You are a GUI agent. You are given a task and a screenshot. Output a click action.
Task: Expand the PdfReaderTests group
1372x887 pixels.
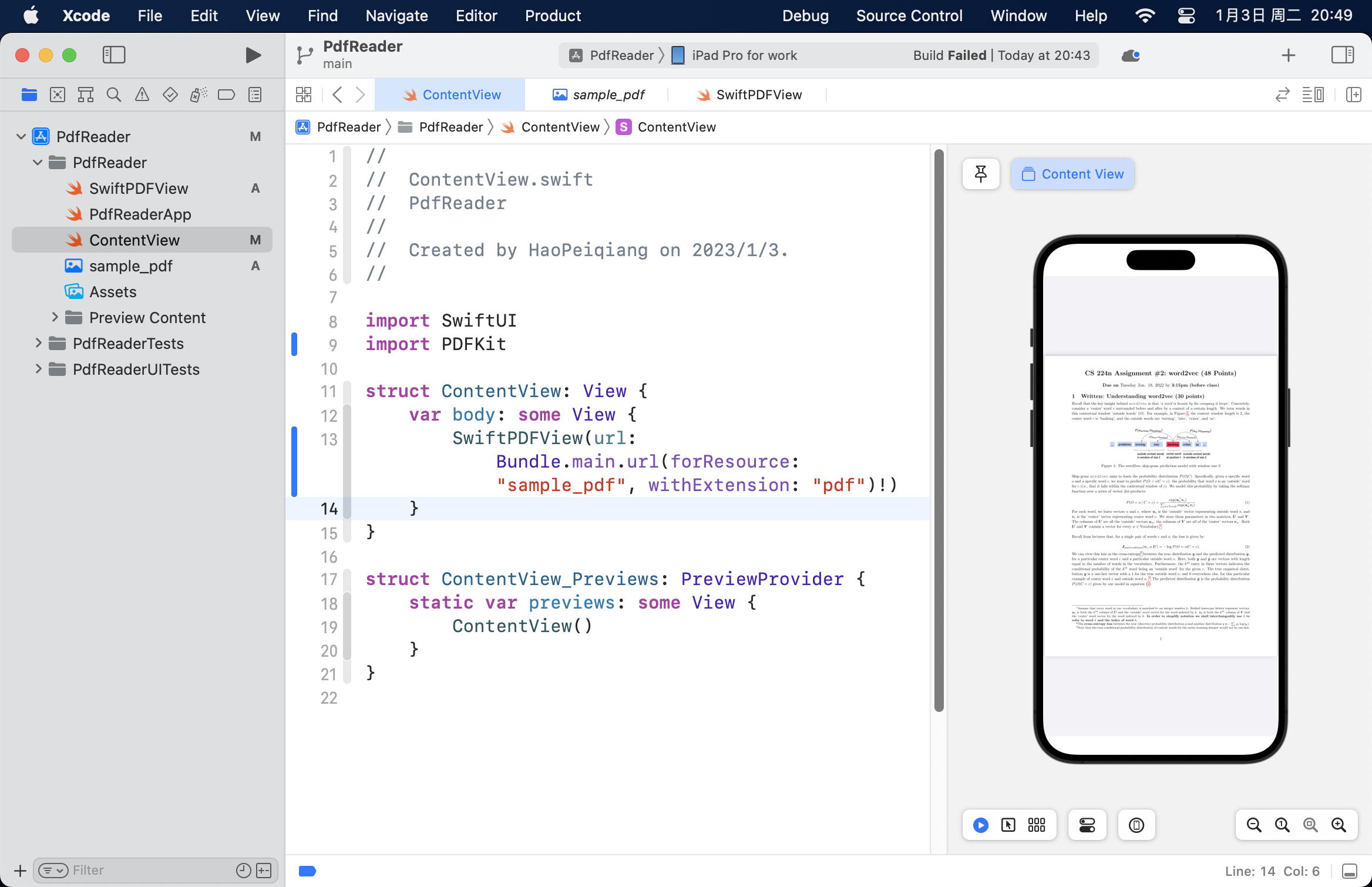(x=38, y=344)
